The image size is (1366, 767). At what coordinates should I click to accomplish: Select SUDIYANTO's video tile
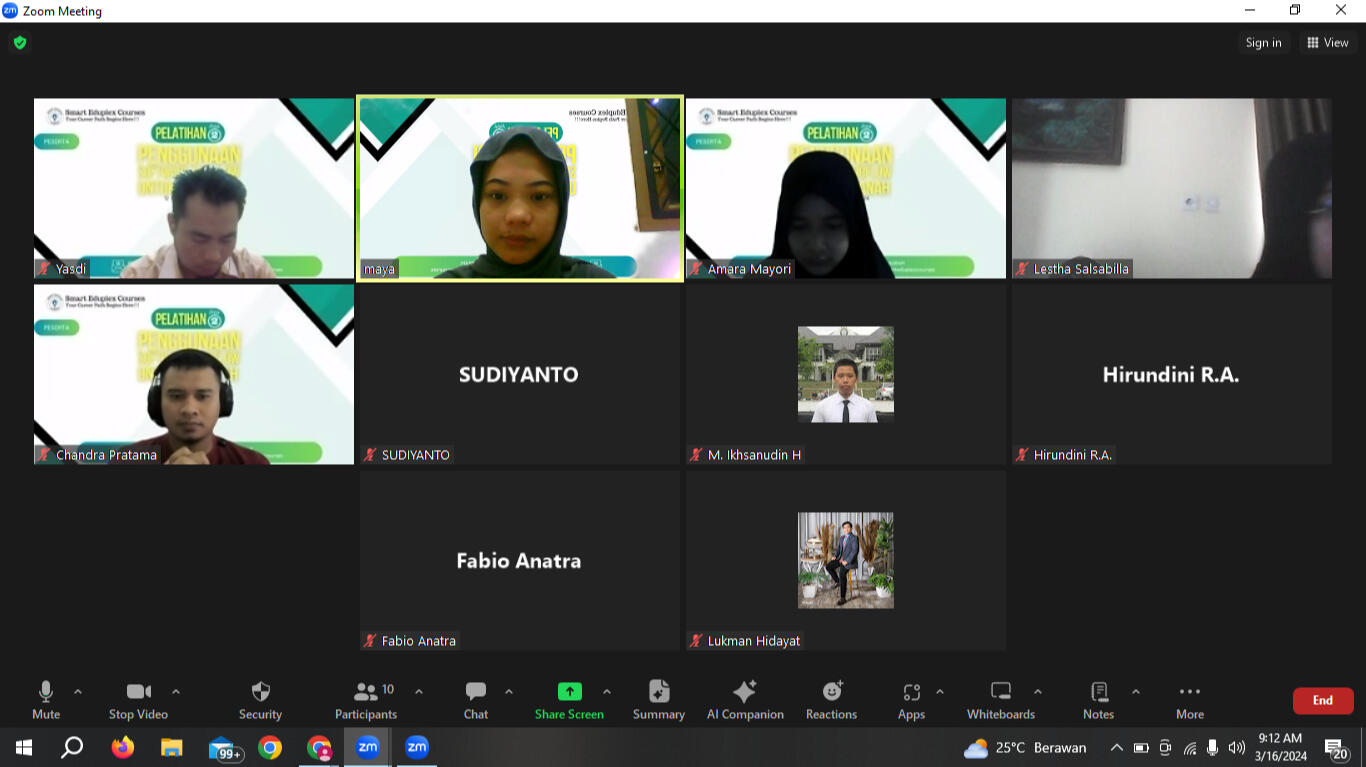[x=519, y=374]
